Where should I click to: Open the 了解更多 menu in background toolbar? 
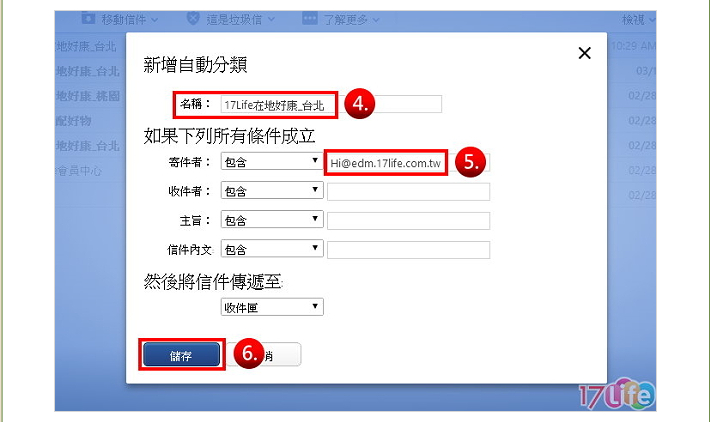click(x=351, y=19)
